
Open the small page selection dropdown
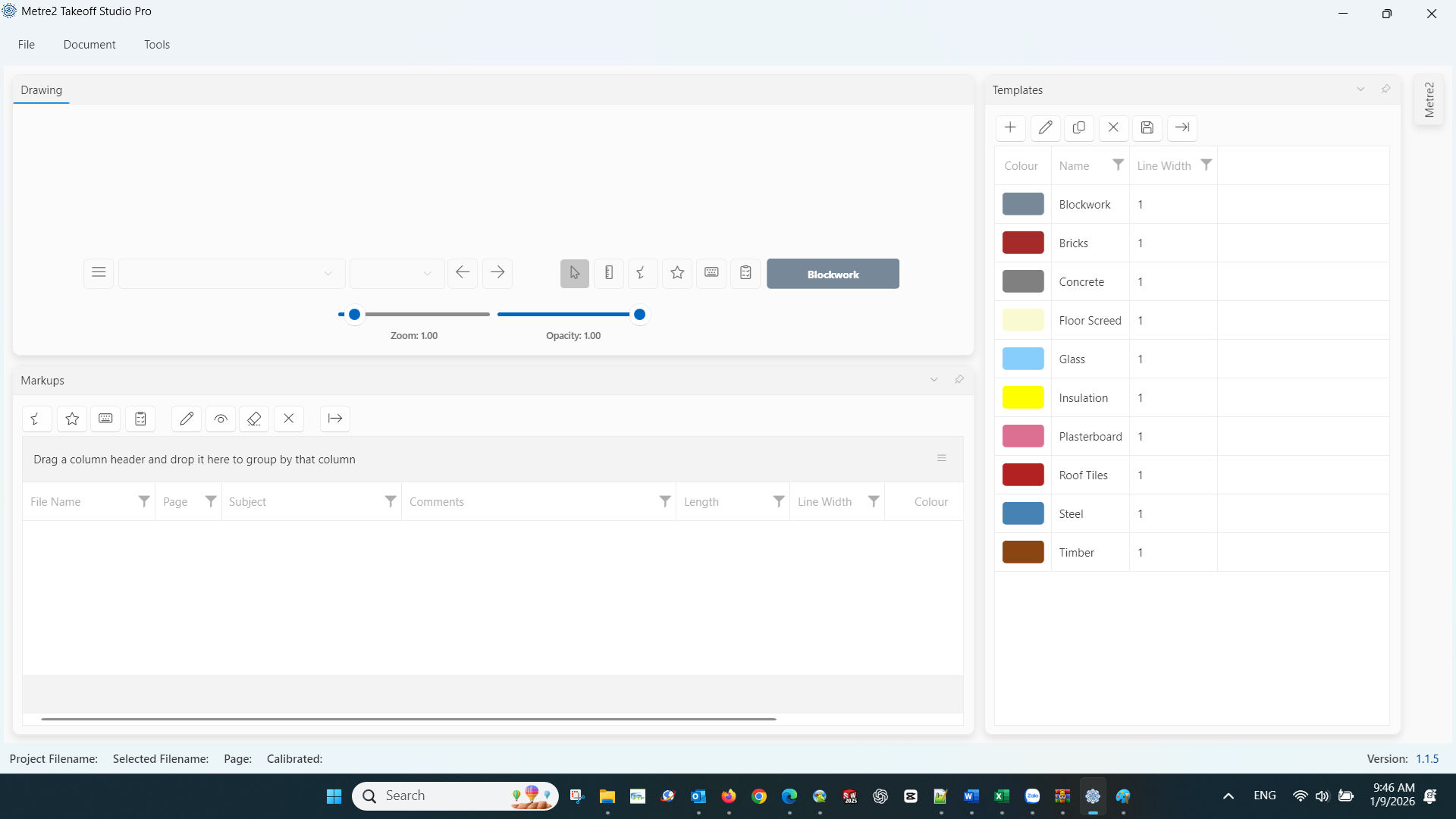[397, 273]
